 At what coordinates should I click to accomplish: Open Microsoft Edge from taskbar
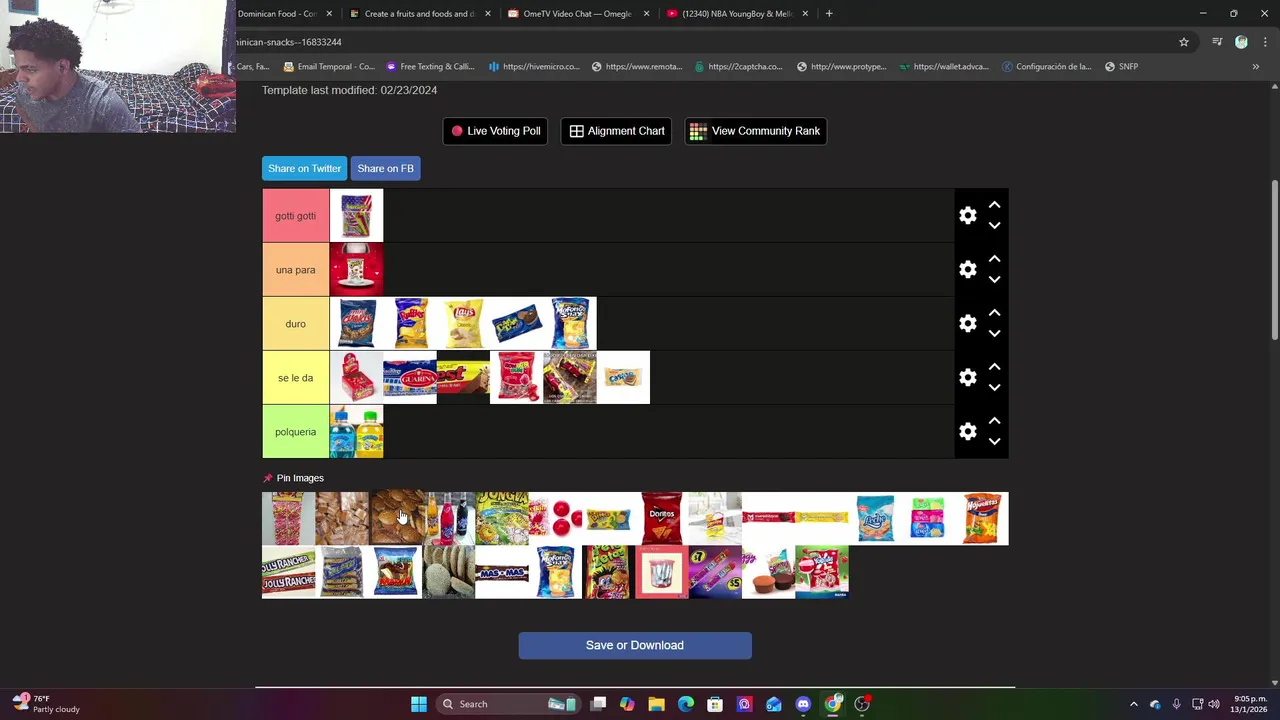[x=686, y=704]
